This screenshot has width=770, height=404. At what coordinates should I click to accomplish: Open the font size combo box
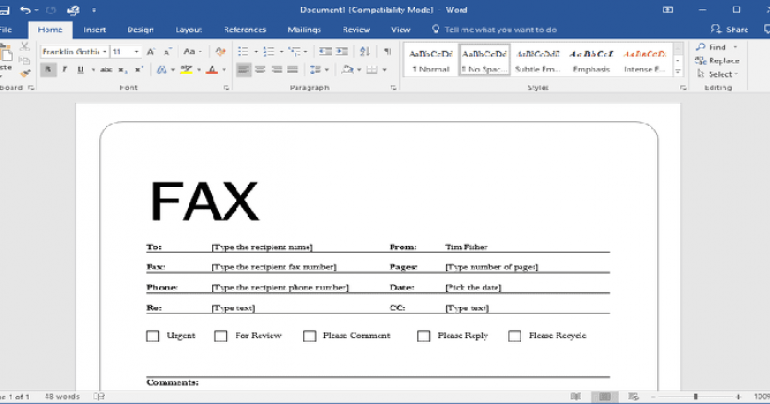[x=126, y=52]
